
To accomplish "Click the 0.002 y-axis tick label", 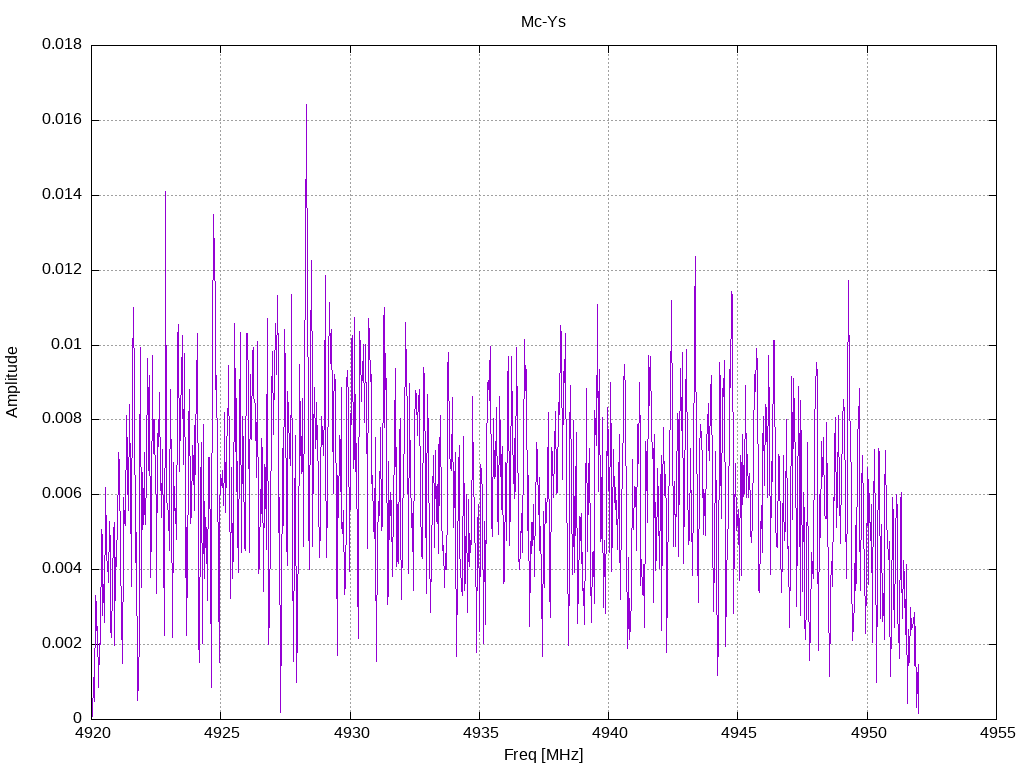I will point(62,643).
